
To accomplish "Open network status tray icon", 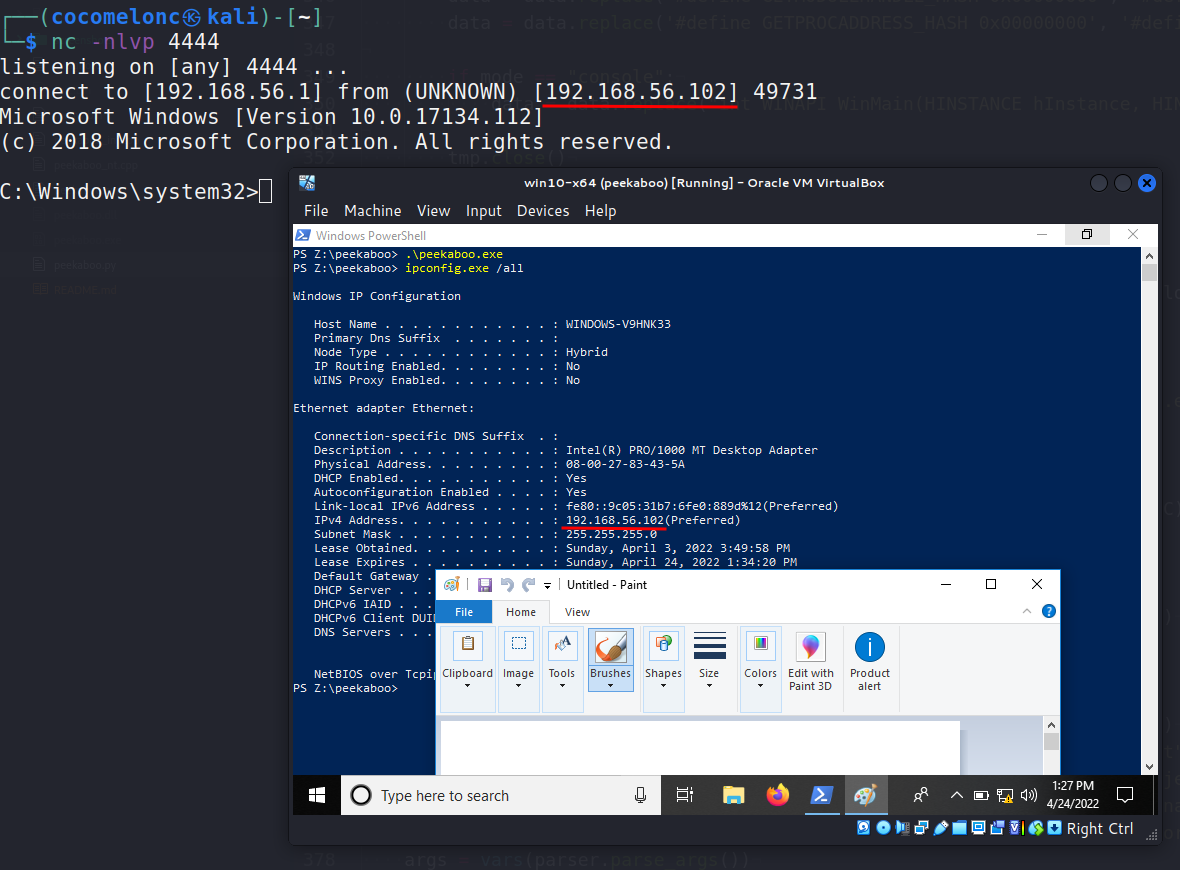I will pyautogui.click(x=1005, y=795).
